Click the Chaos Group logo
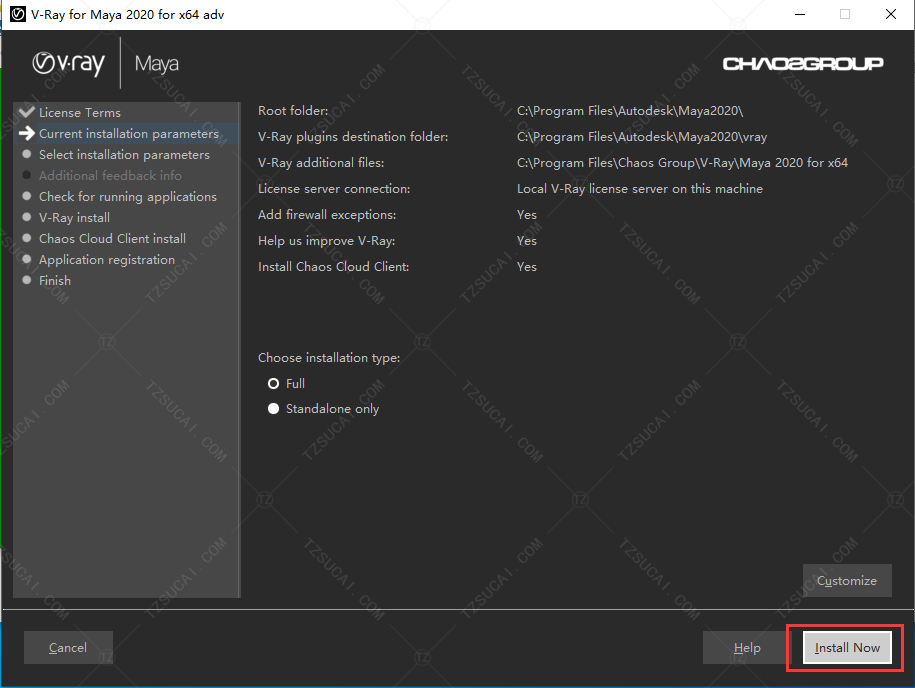915x688 pixels. coord(803,64)
